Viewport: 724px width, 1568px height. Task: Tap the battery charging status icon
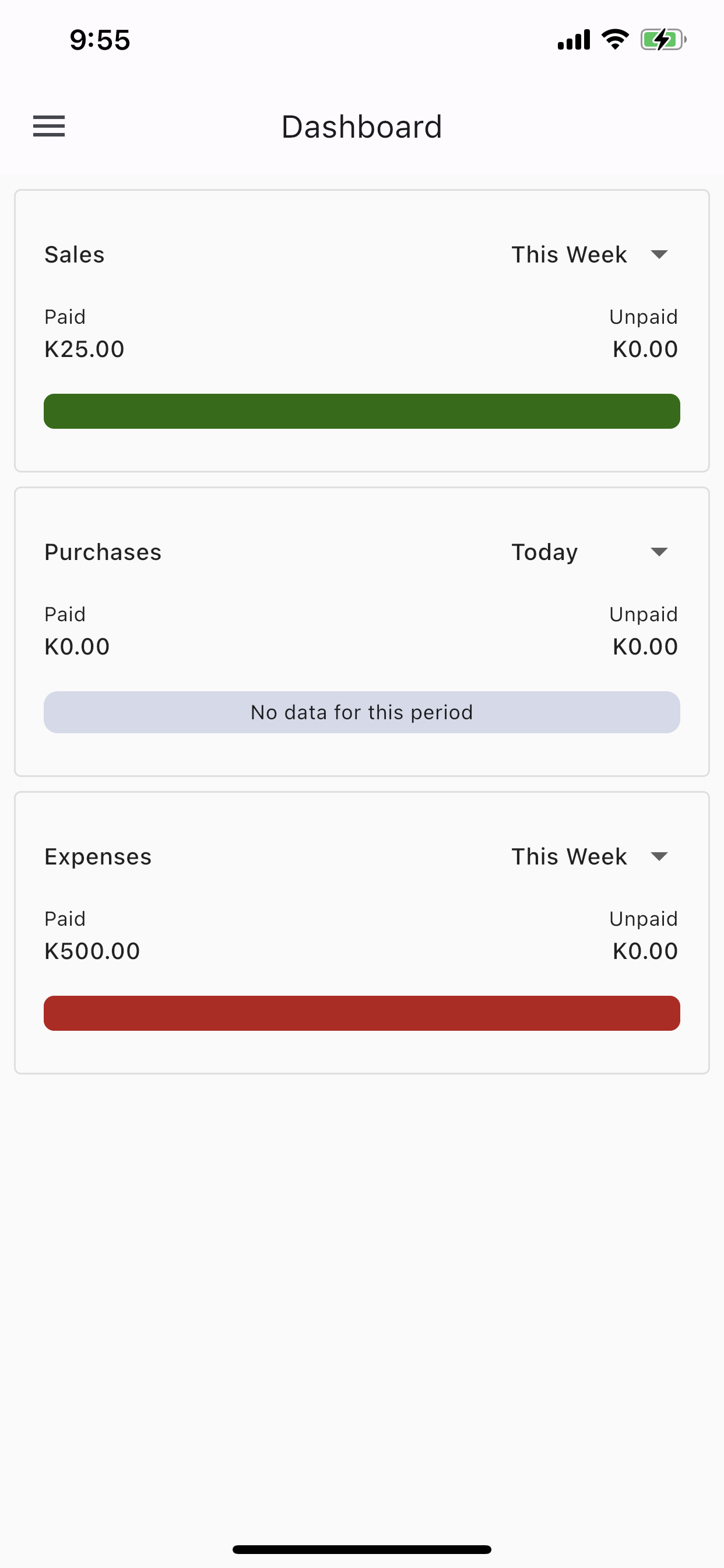pyautogui.click(x=664, y=40)
